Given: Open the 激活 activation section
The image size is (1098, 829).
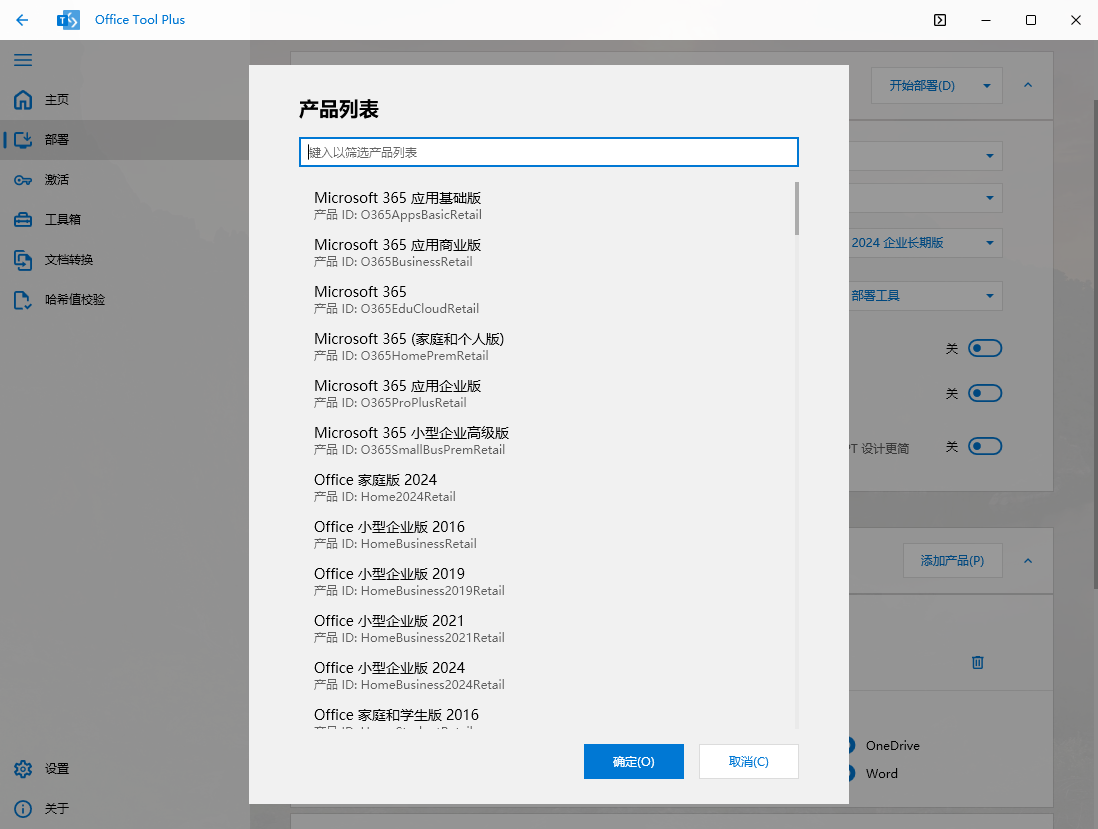Looking at the screenshot, I should pos(56,180).
